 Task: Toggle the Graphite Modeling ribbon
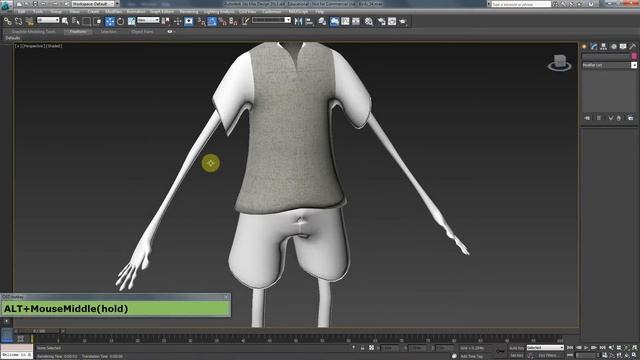point(334,21)
